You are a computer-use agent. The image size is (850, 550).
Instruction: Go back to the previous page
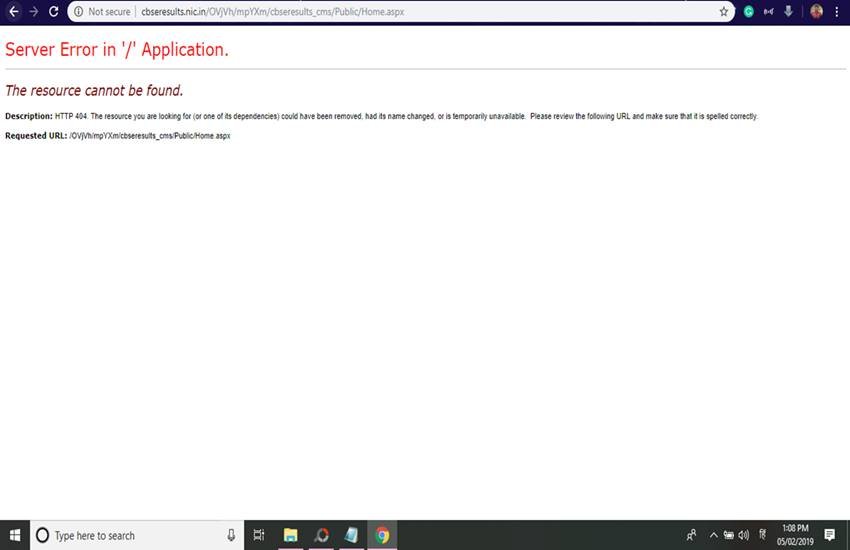point(14,11)
